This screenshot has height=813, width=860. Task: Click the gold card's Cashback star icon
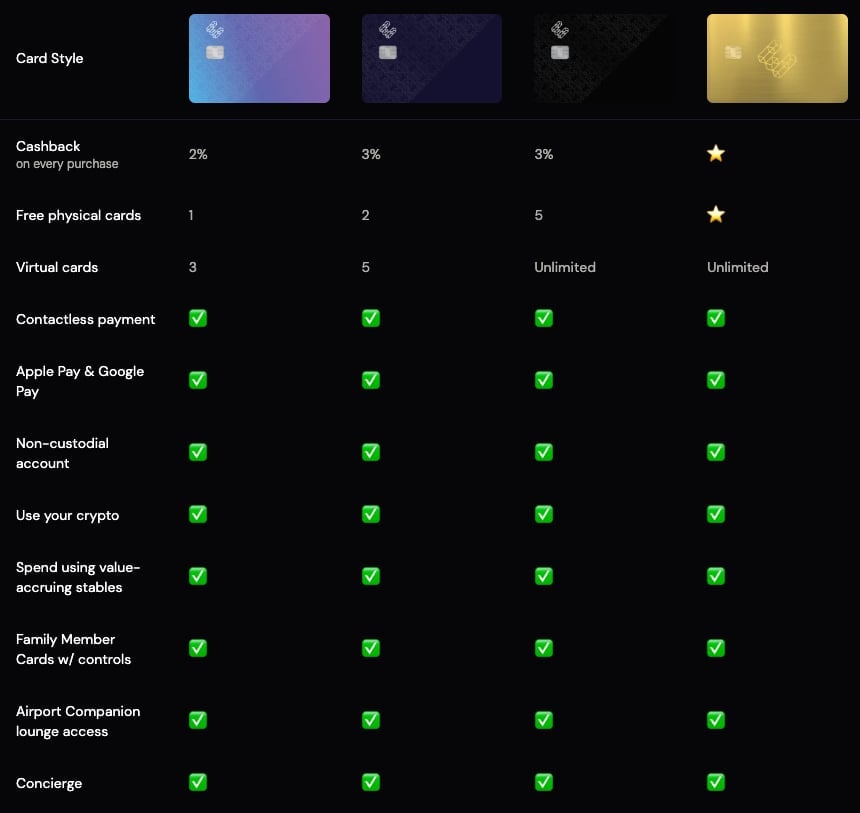tap(716, 154)
